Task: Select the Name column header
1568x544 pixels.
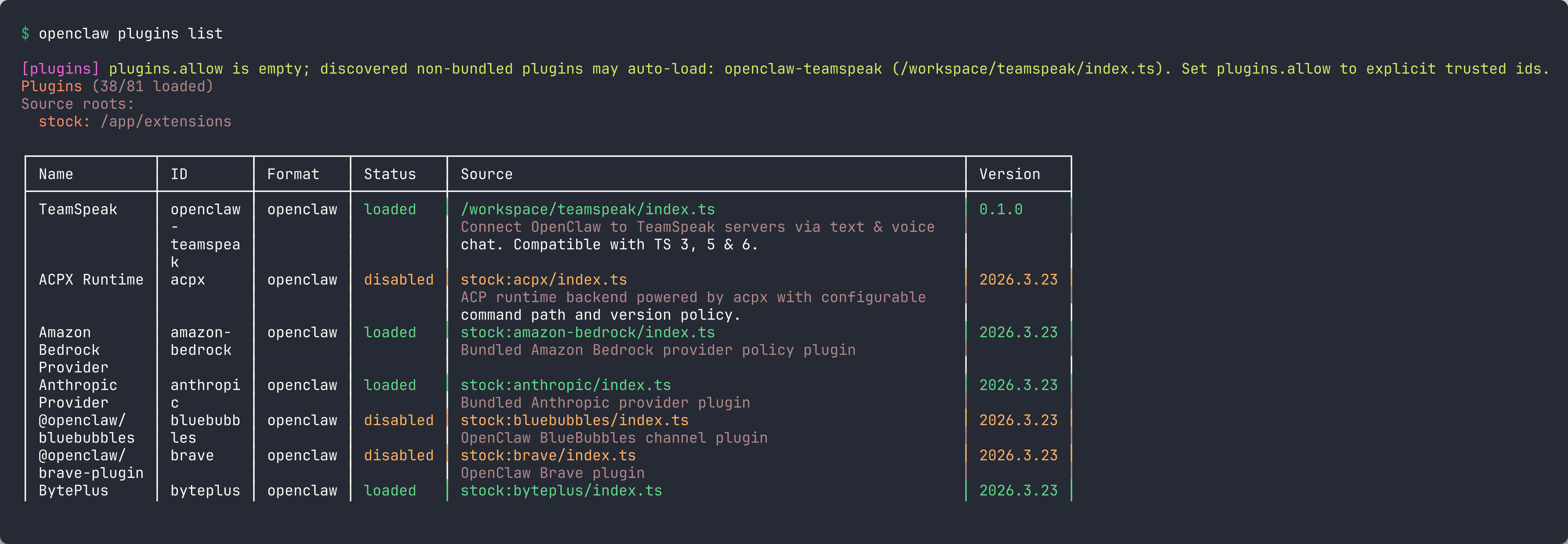Action: click(x=55, y=174)
